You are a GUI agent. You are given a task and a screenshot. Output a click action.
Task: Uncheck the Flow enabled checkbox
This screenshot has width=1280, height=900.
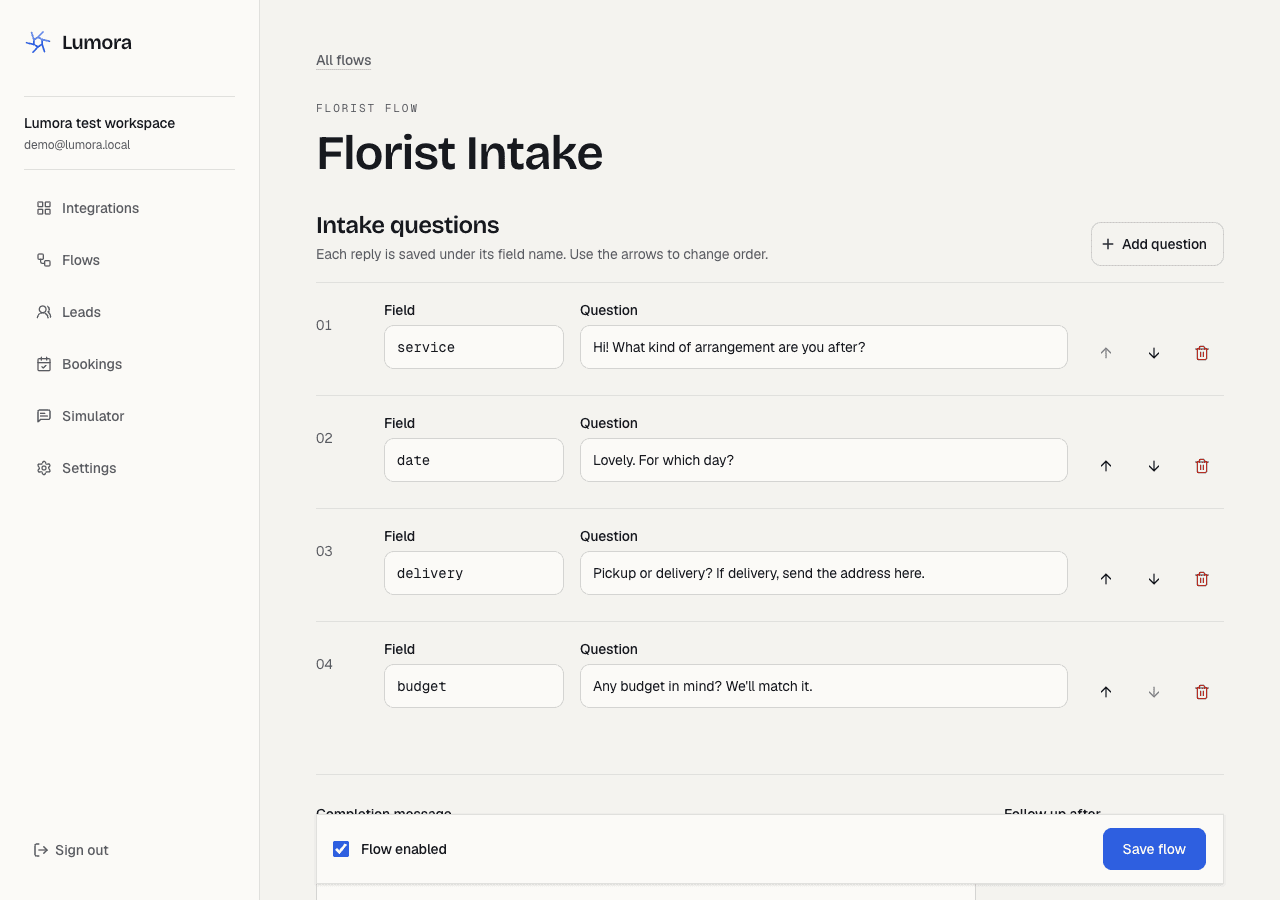click(341, 849)
